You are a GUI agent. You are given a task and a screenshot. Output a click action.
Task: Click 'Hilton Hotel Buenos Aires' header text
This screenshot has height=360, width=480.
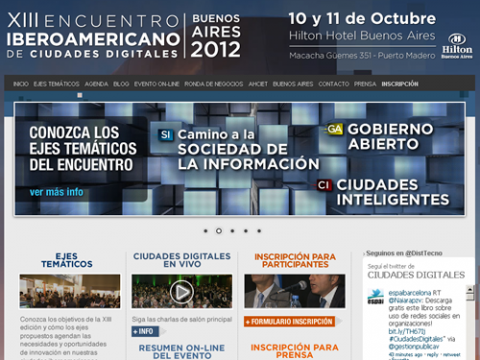(362, 36)
